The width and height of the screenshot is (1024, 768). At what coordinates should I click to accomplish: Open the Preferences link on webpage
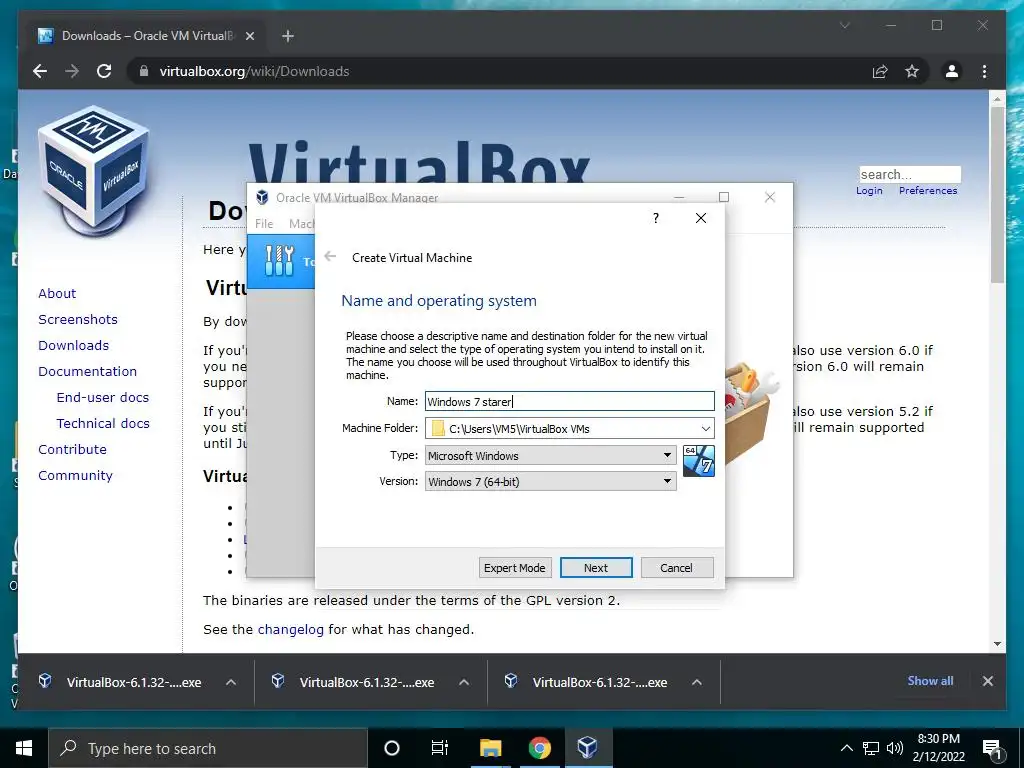927,190
